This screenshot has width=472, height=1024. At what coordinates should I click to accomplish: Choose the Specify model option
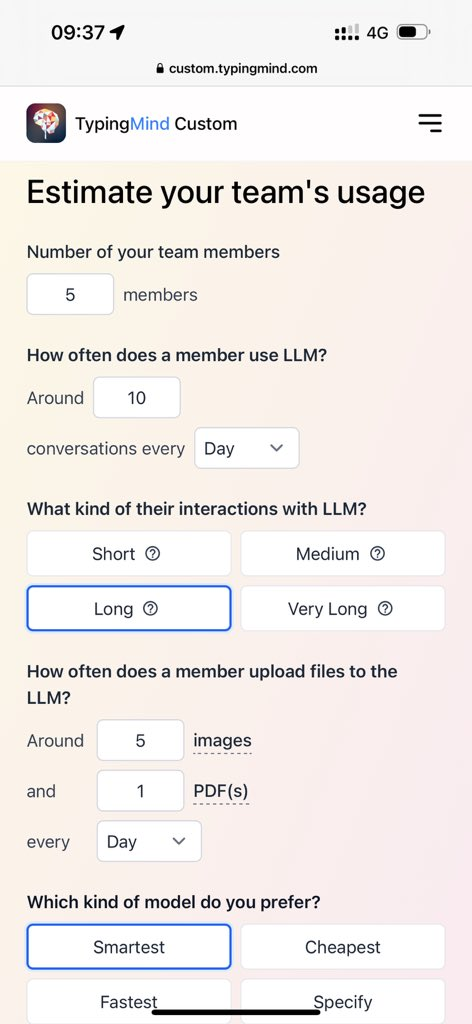[x=343, y=1001]
